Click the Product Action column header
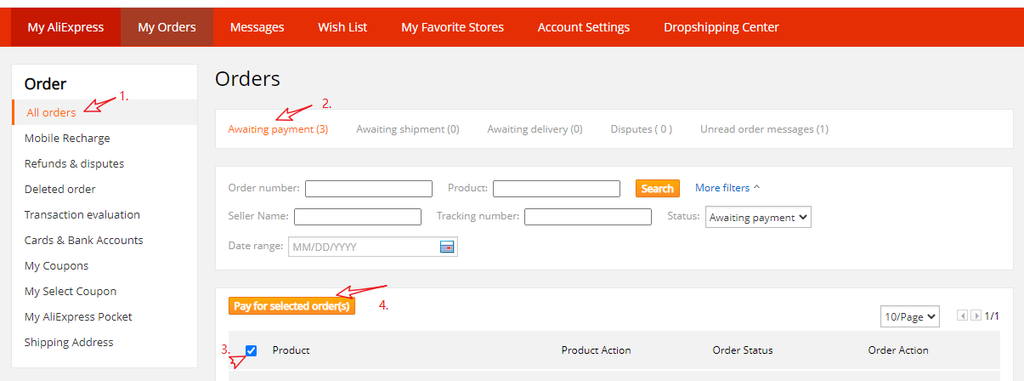The height and width of the screenshot is (381, 1024). [596, 350]
